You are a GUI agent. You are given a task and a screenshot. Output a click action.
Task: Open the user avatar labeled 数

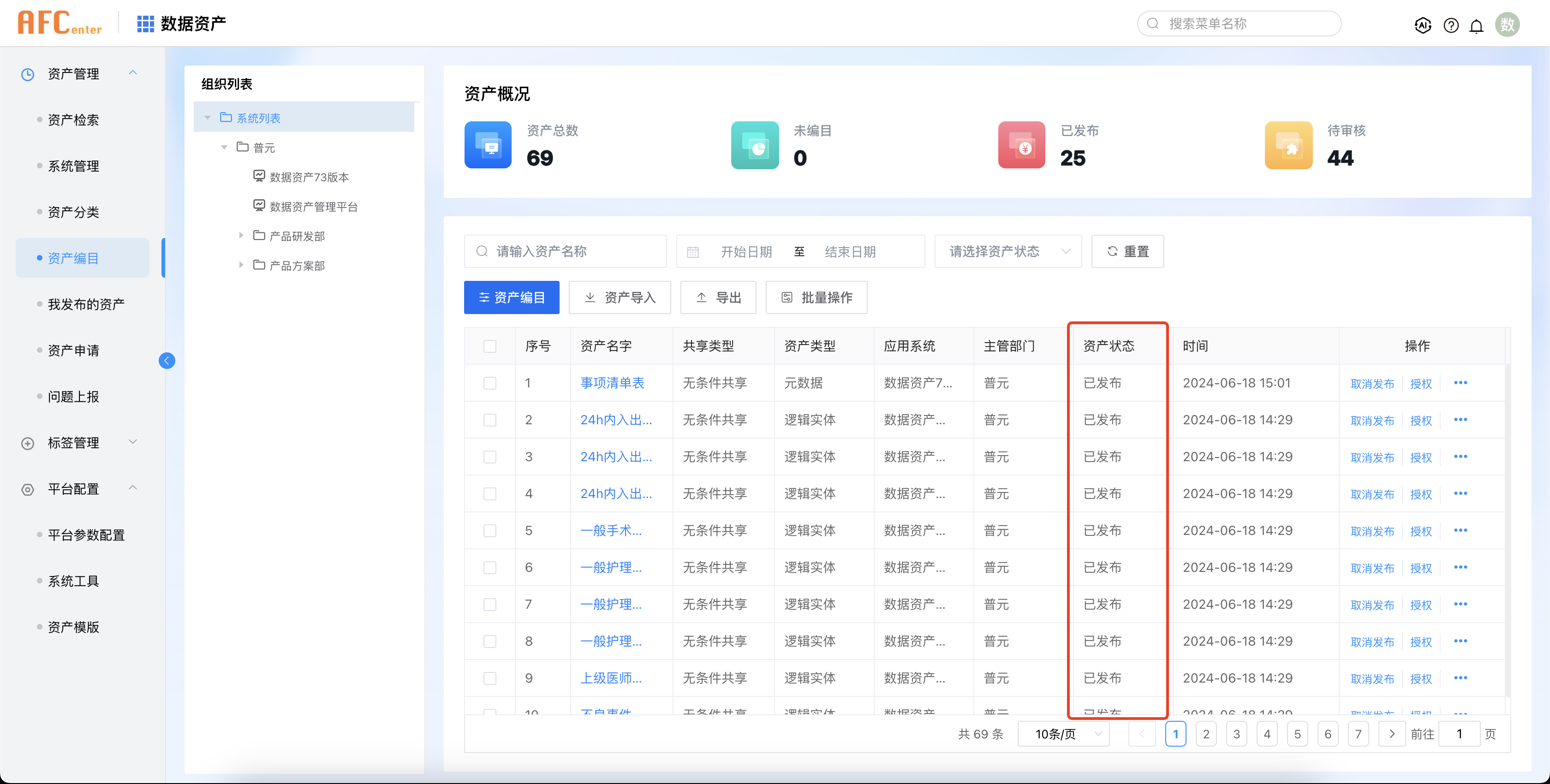pos(1507,24)
